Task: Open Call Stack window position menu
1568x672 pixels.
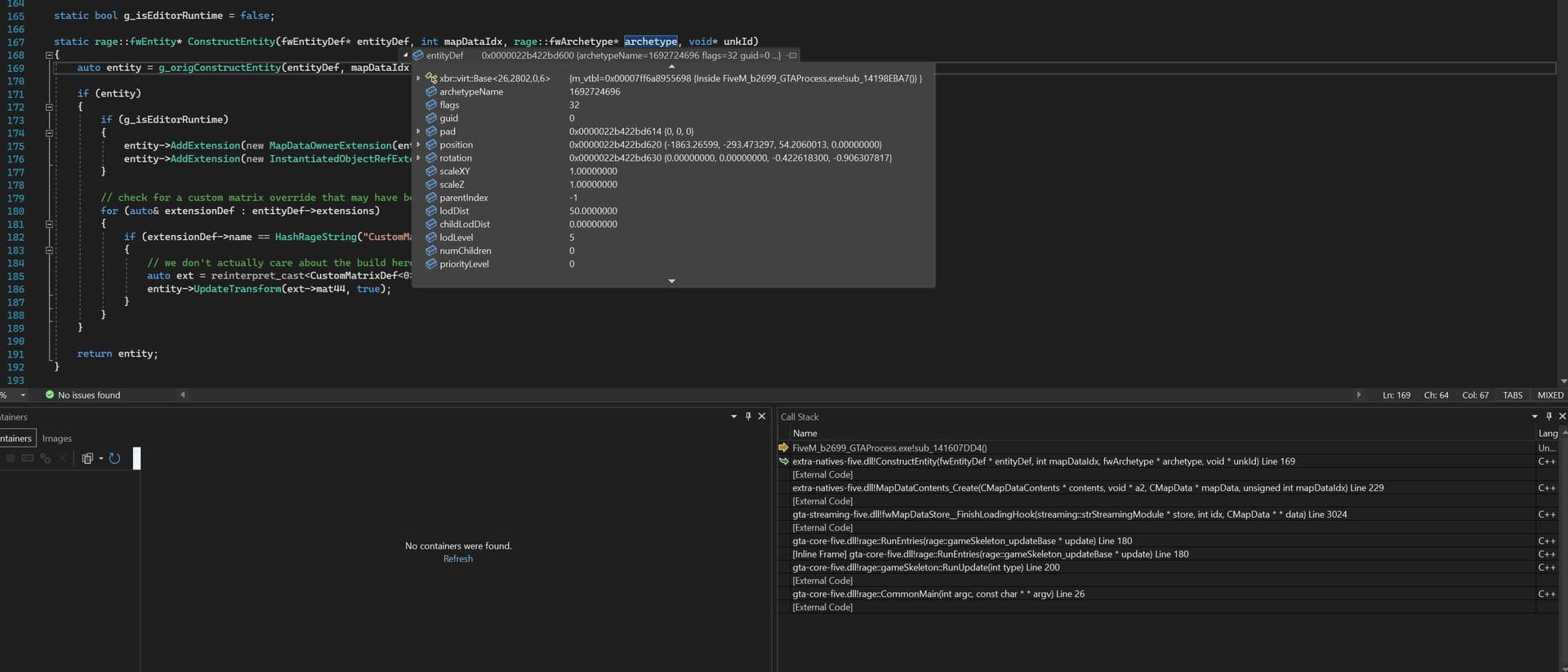Action: pos(1535,417)
